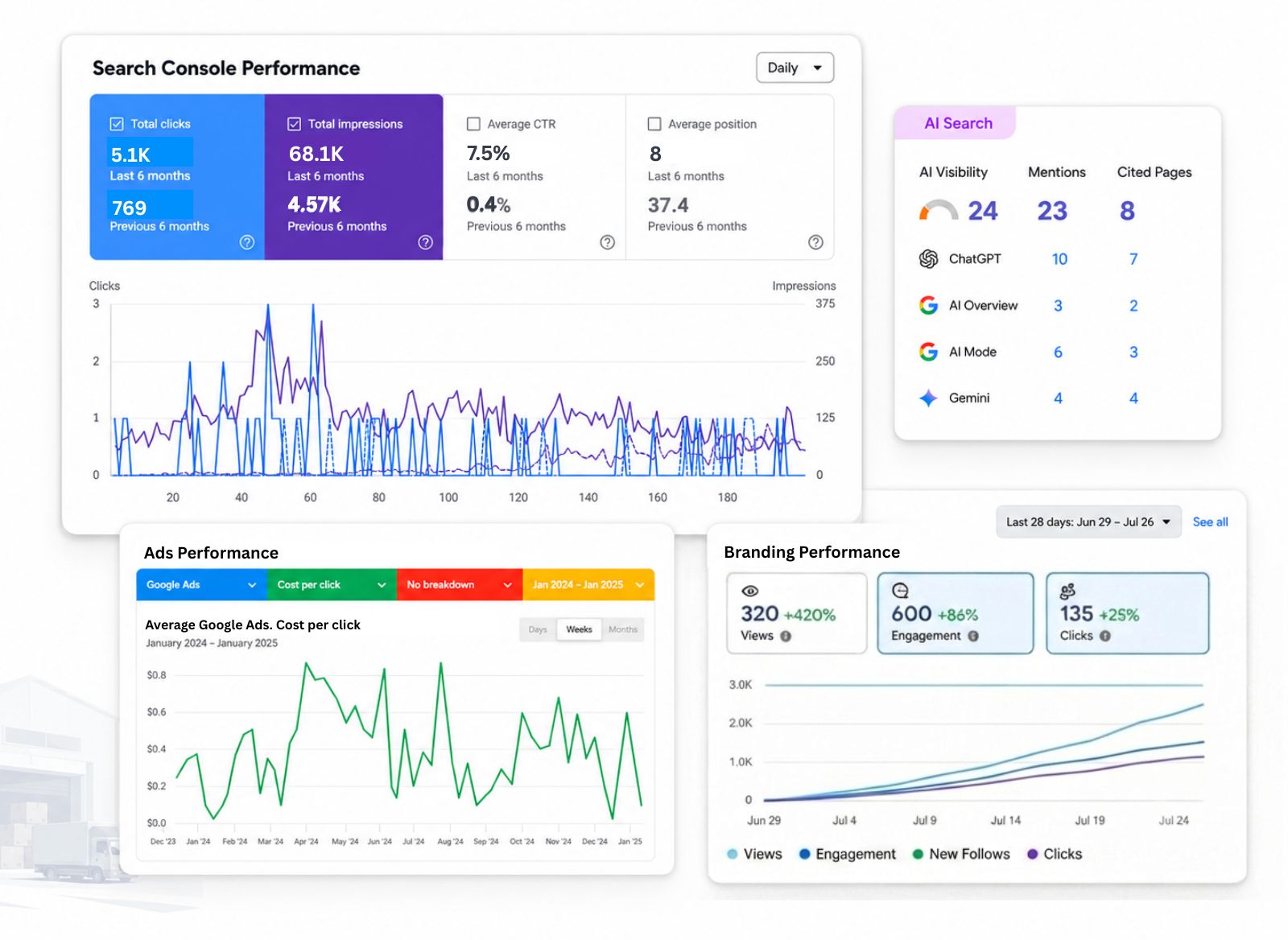Toggle Clicks series in chart legend
Image resolution: width=1288 pixels, height=940 pixels.
point(1055,854)
